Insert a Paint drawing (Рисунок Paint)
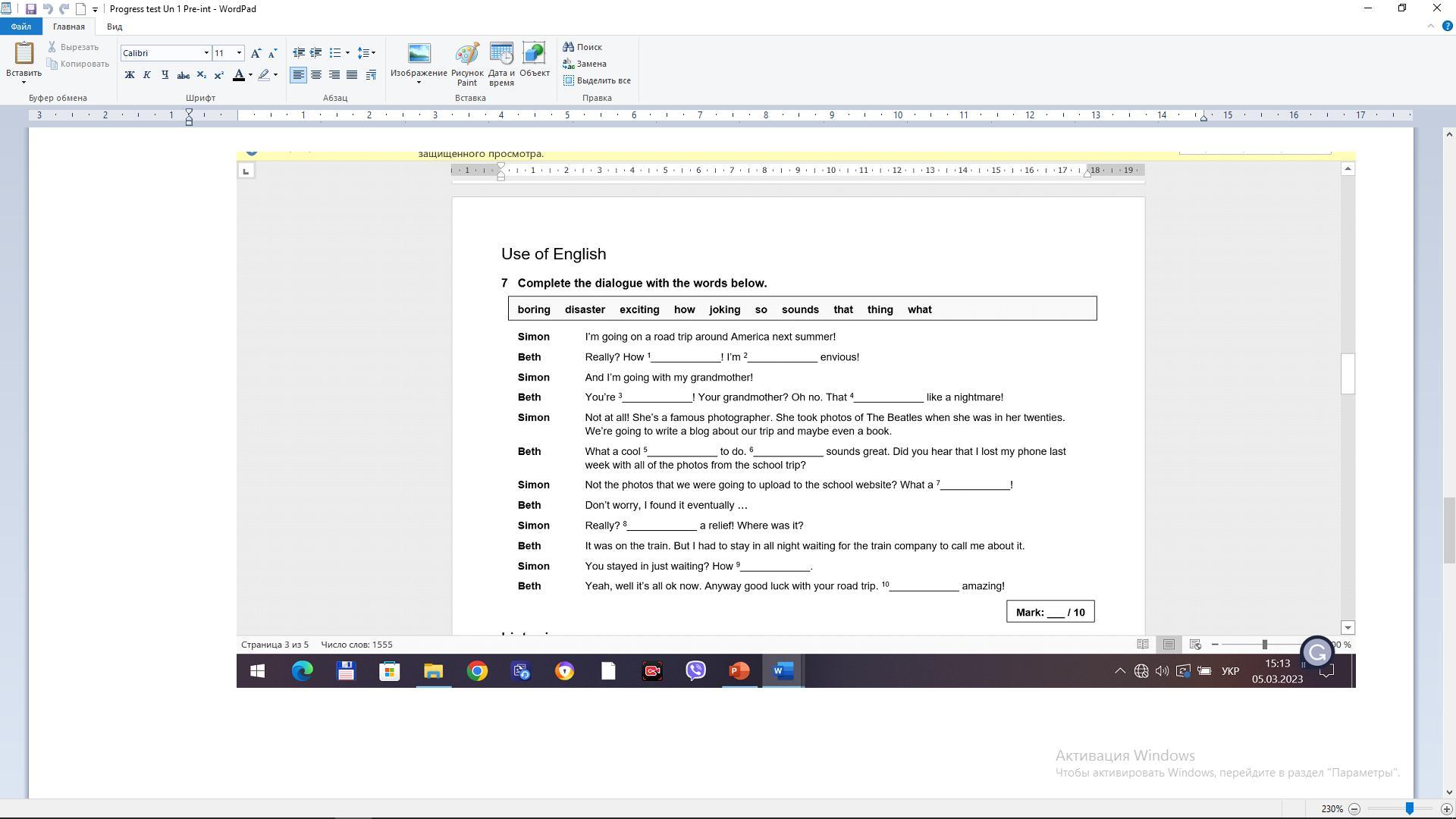1456x819 pixels. [467, 64]
